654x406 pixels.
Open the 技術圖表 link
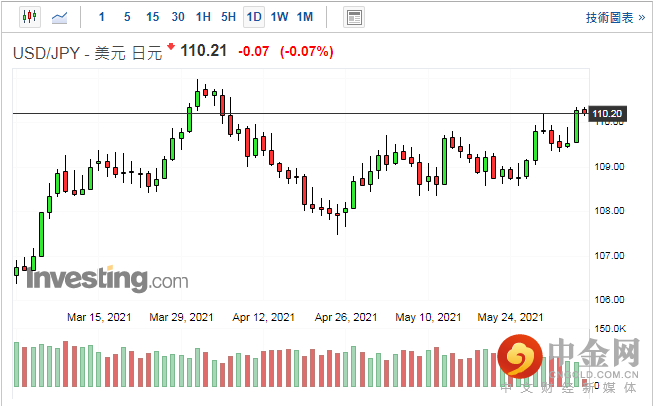click(x=615, y=18)
